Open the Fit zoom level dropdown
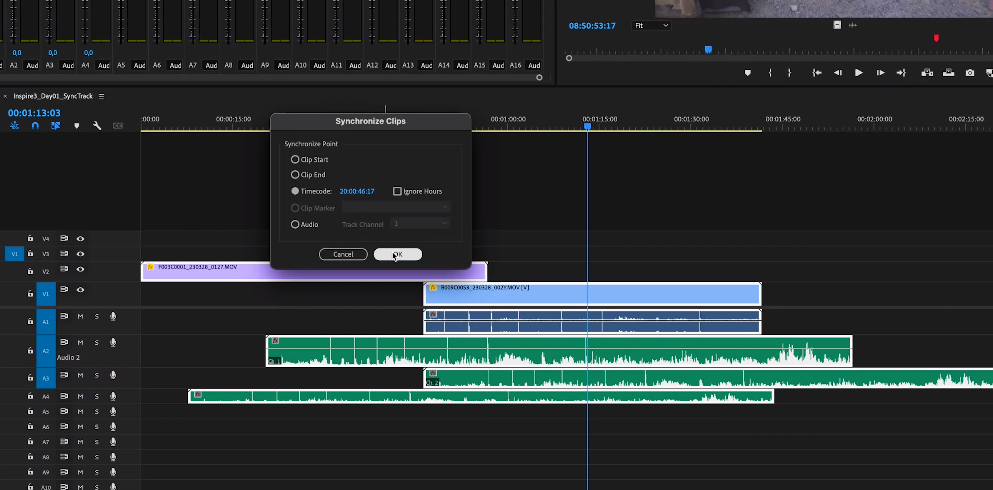This screenshot has width=993, height=490. click(652, 25)
